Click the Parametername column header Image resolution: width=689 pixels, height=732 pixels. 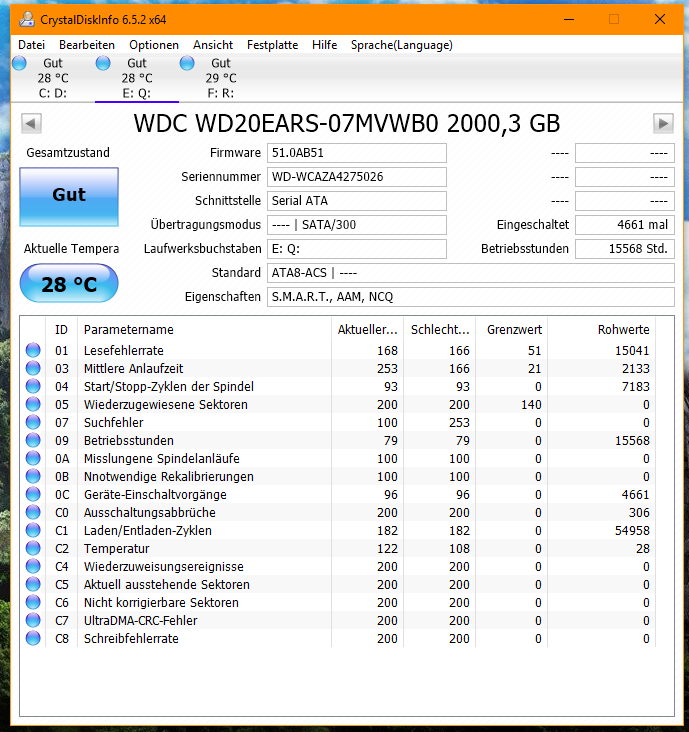(x=204, y=330)
